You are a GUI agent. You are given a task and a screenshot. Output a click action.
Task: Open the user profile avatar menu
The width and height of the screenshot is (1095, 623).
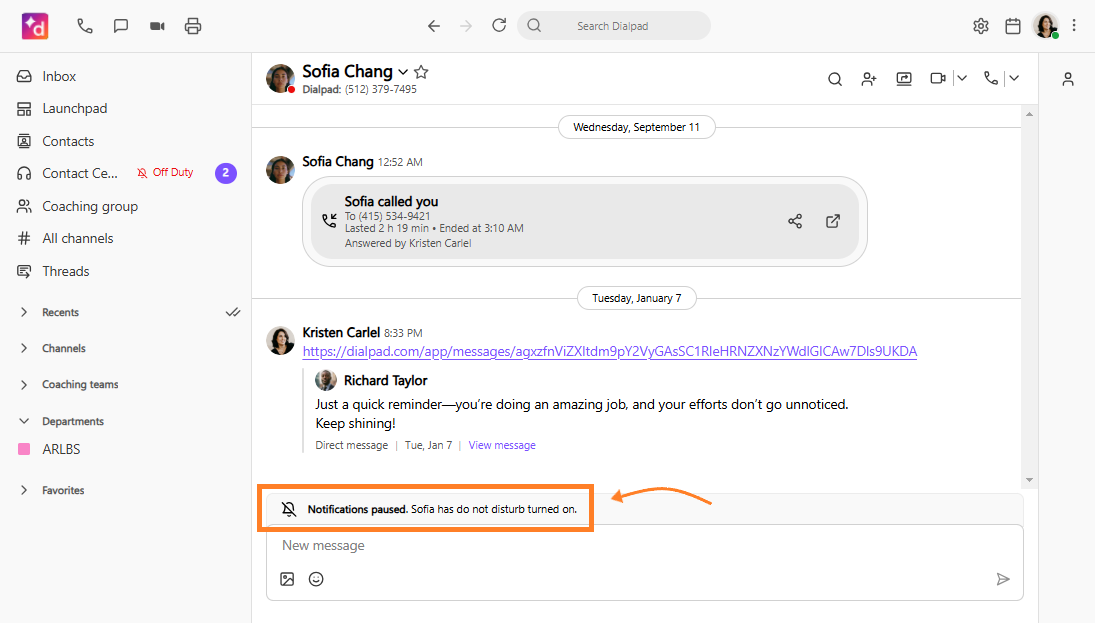pos(1046,27)
